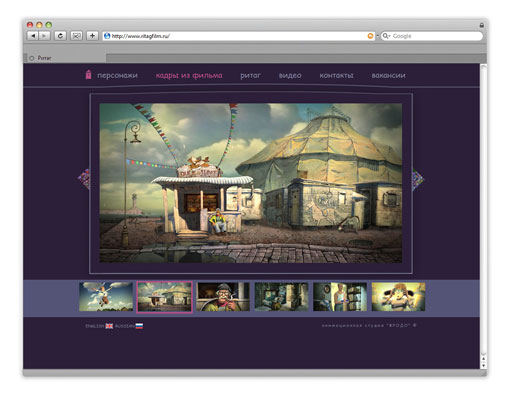Select the last thumbnail in the strip
The image size is (507, 395).
click(398, 297)
